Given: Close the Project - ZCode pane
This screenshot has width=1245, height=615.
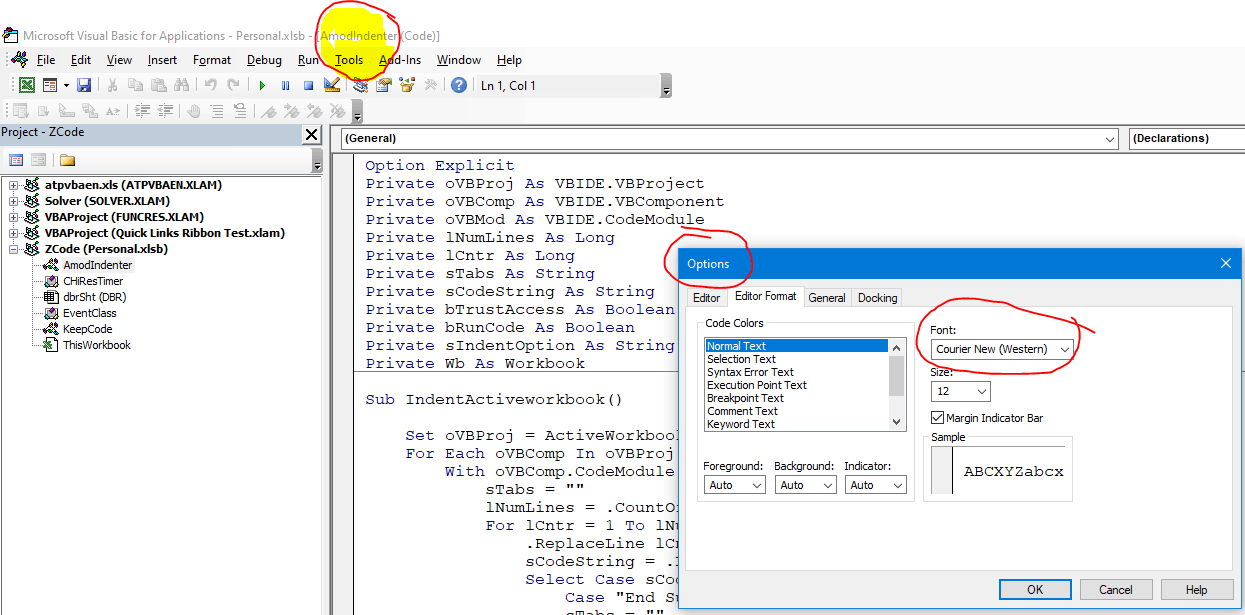Looking at the screenshot, I should coord(311,134).
